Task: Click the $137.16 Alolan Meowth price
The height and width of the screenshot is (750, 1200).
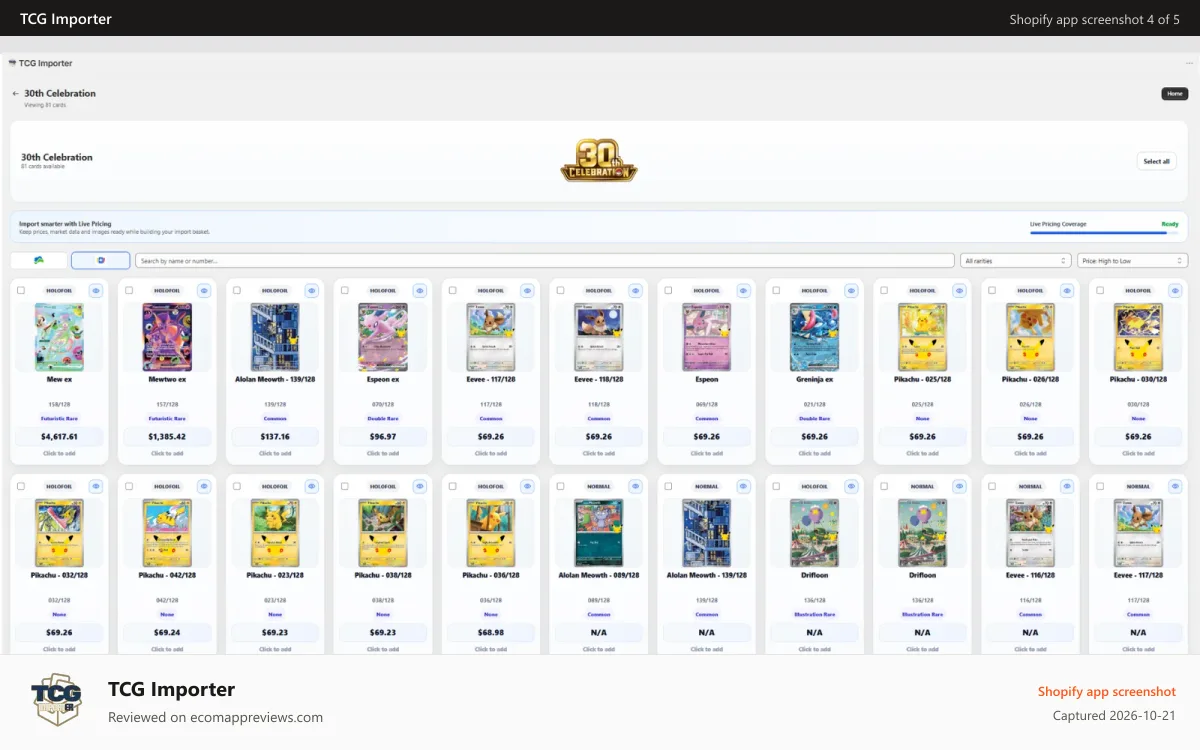Action: click(275, 437)
